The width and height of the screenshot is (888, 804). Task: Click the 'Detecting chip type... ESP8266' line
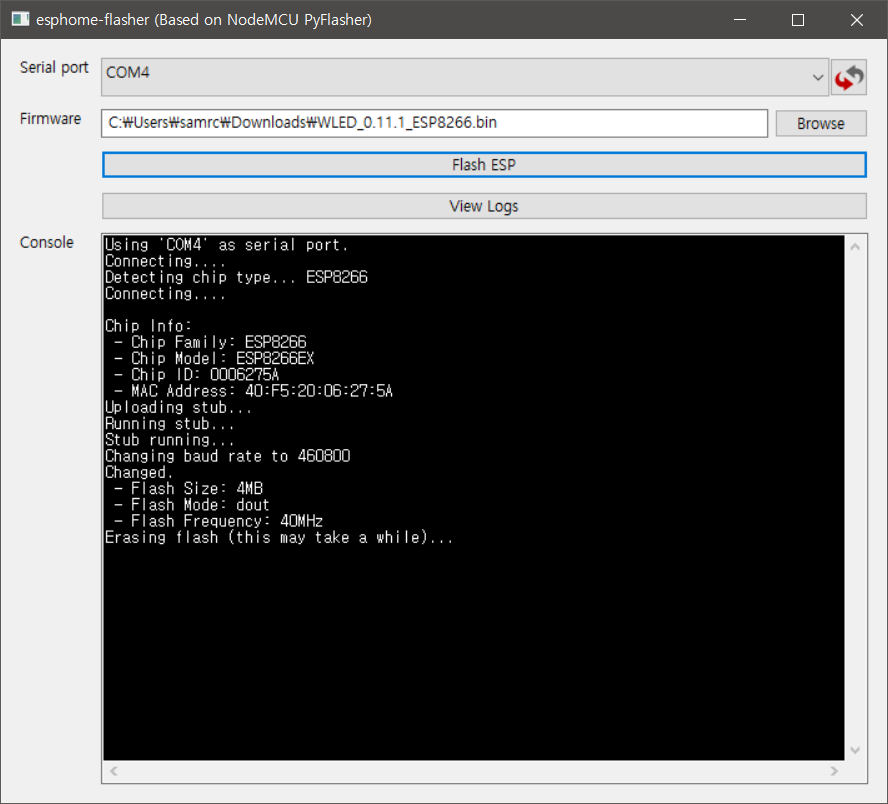(236, 277)
